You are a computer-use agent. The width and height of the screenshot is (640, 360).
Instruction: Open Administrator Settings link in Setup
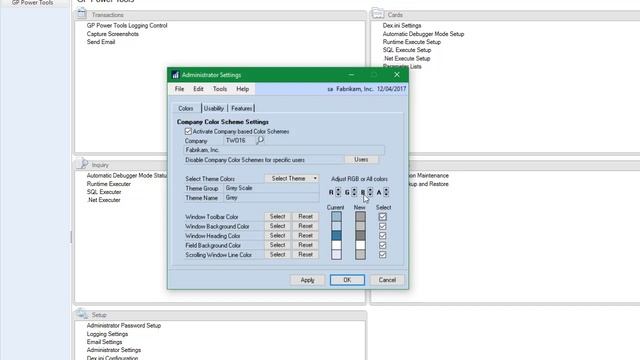[113, 350]
